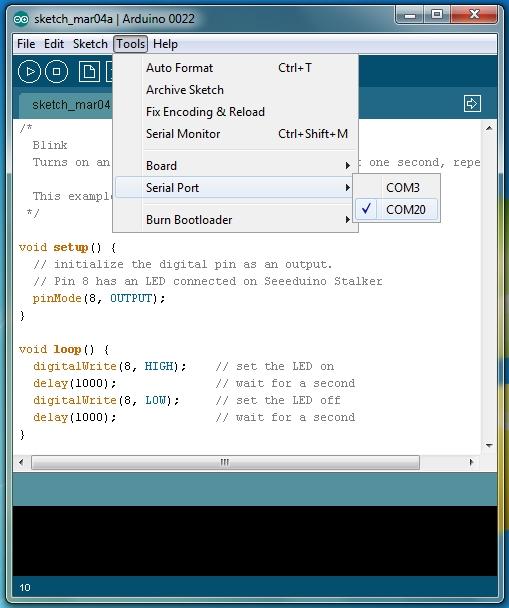The width and height of the screenshot is (509, 608).
Task: Click the "void loop() {" code line
Action: (64, 349)
